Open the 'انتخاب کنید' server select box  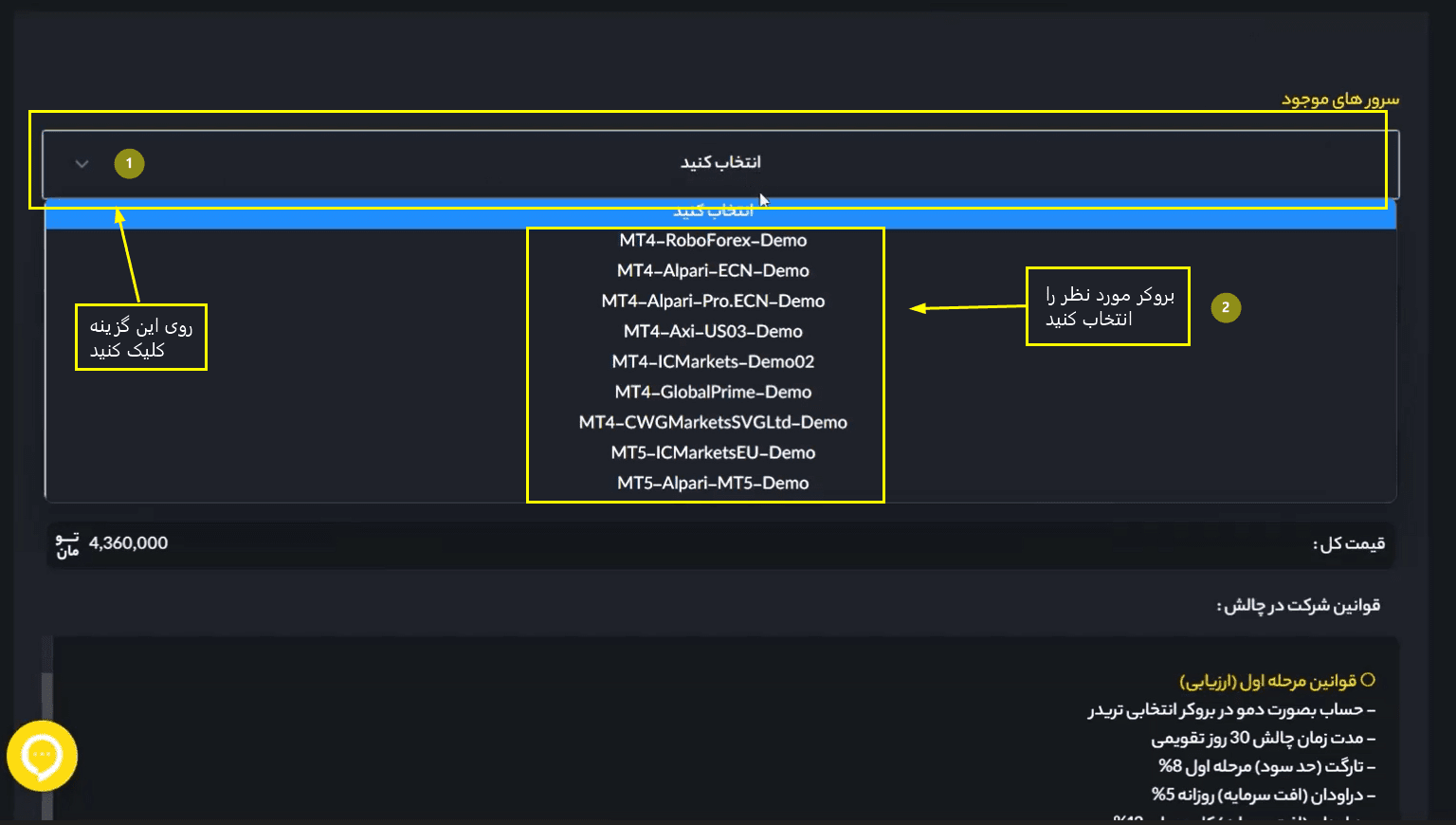(720, 163)
